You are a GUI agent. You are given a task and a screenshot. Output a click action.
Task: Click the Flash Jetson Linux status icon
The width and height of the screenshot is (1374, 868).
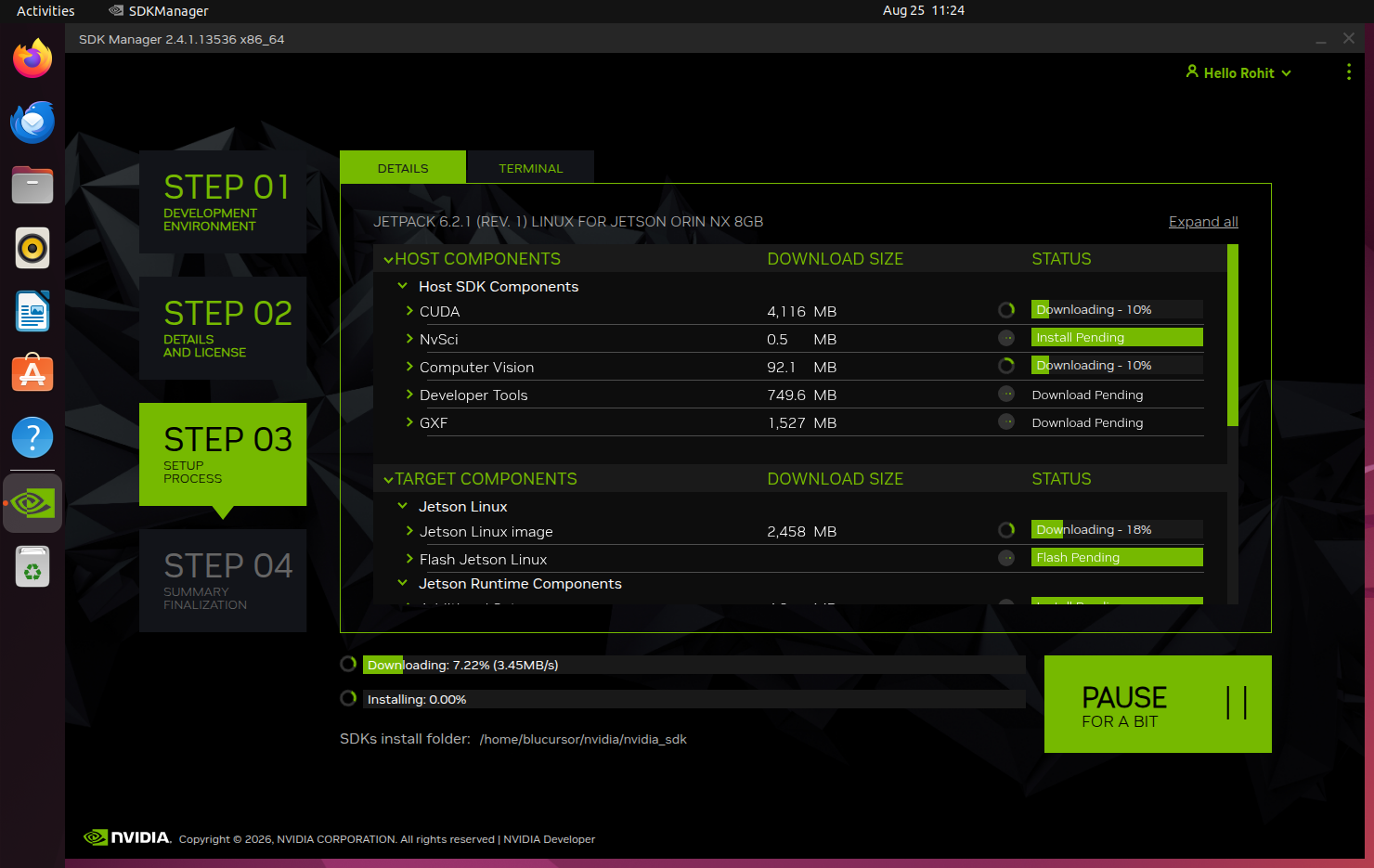point(1006,558)
